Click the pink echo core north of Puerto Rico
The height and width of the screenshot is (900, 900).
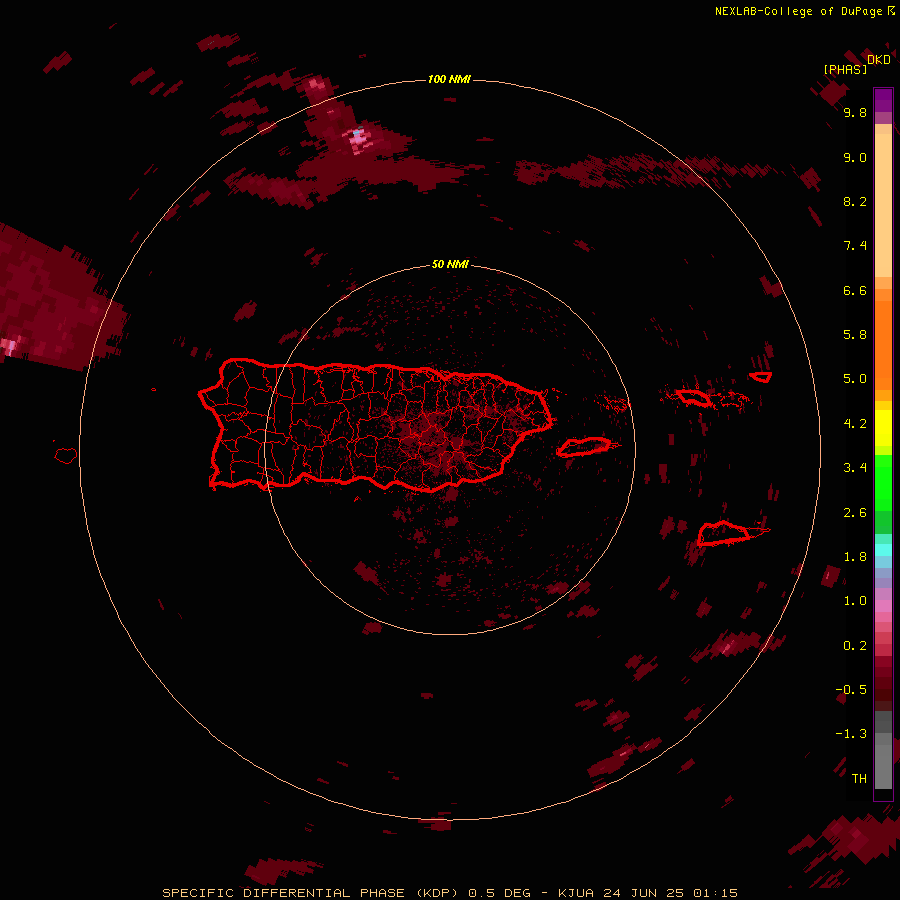pos(359,138)
